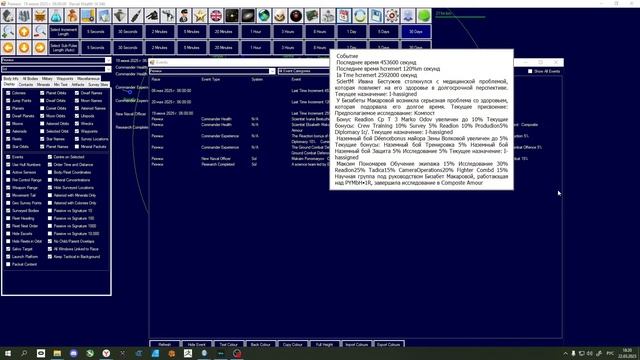Click the Refresh button in Events window
The width and height of the screenshot is (640, 360).
pyautogui.click(x=164, y=344)
